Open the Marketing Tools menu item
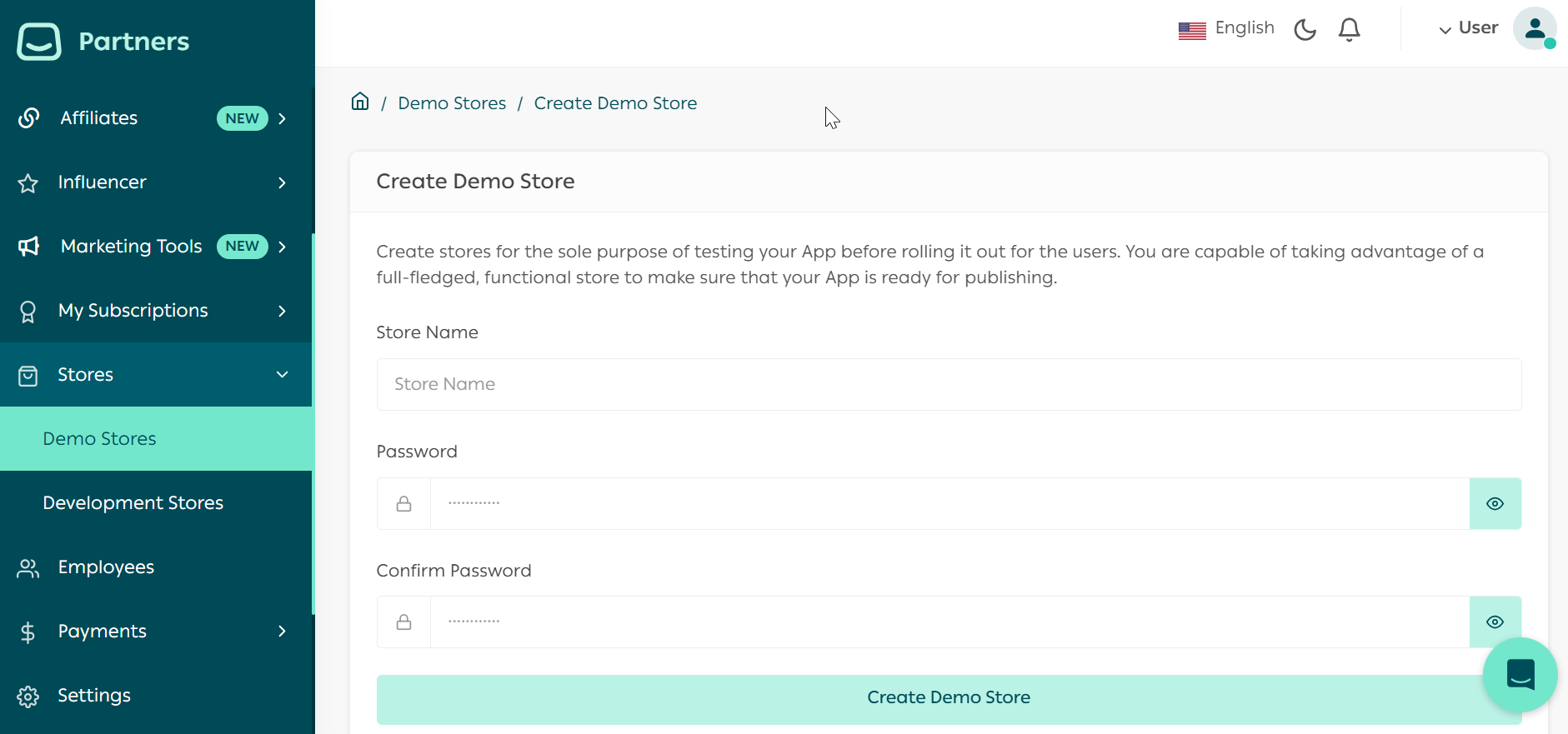Image resolution: width=1568 pixels, height=734 pixels. 156,247
